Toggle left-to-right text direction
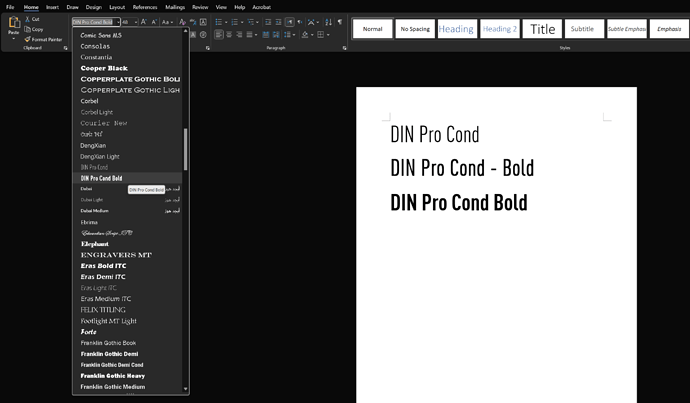Viewport: 690px width, 403px height. 290,22
